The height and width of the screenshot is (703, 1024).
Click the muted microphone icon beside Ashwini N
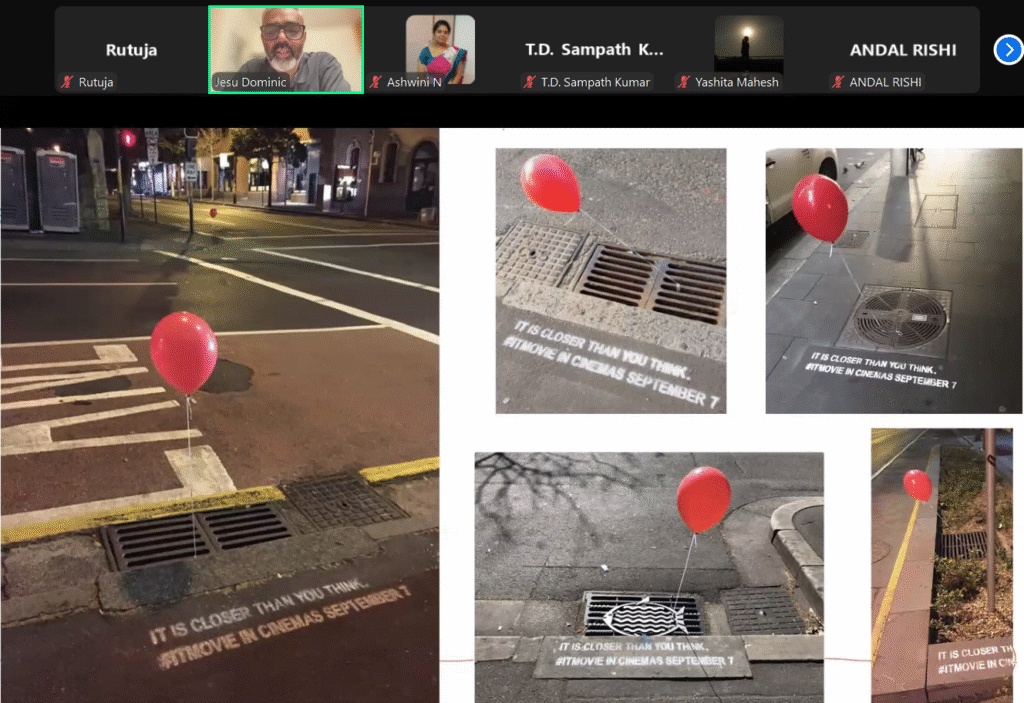click(x=376, y=82)
